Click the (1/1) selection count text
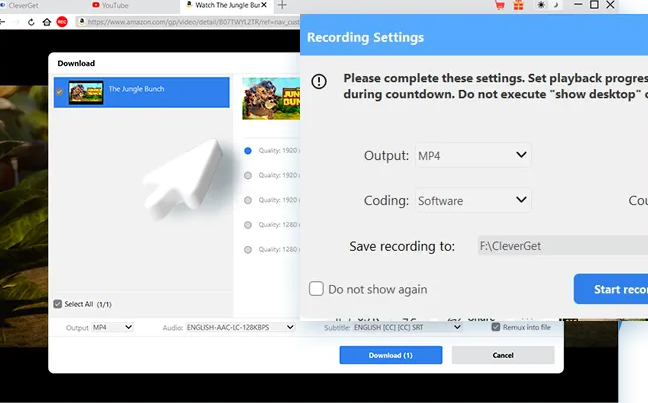 click(104, 305)
